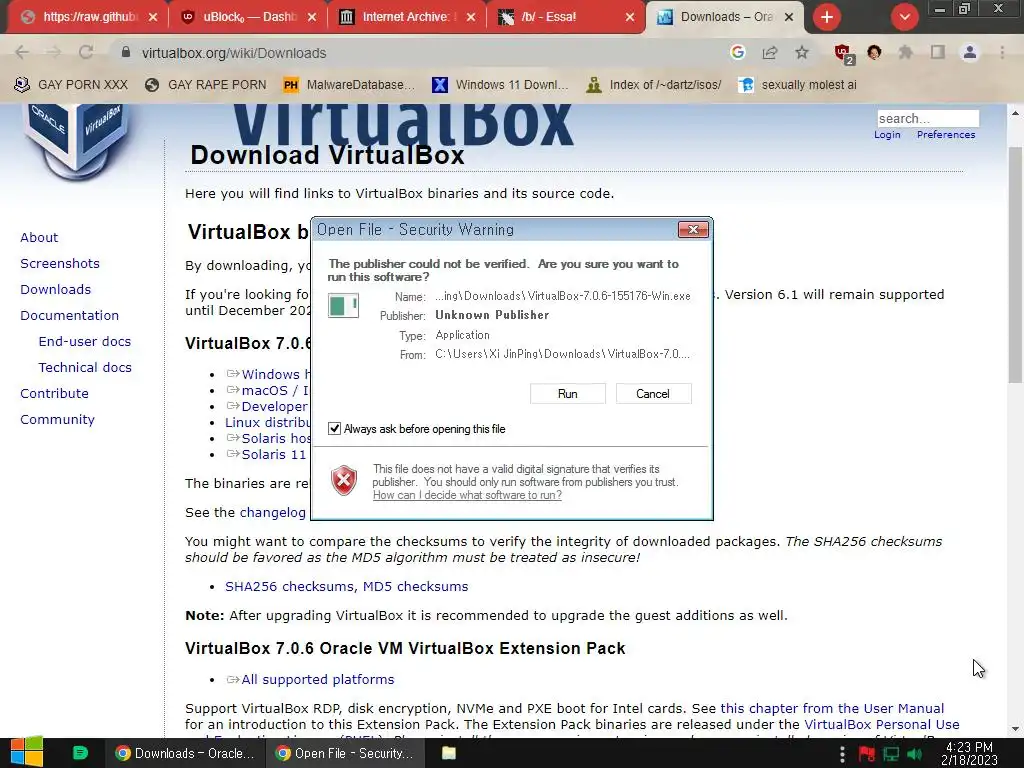Reload the page with the refresh icon

click(86, 53)
